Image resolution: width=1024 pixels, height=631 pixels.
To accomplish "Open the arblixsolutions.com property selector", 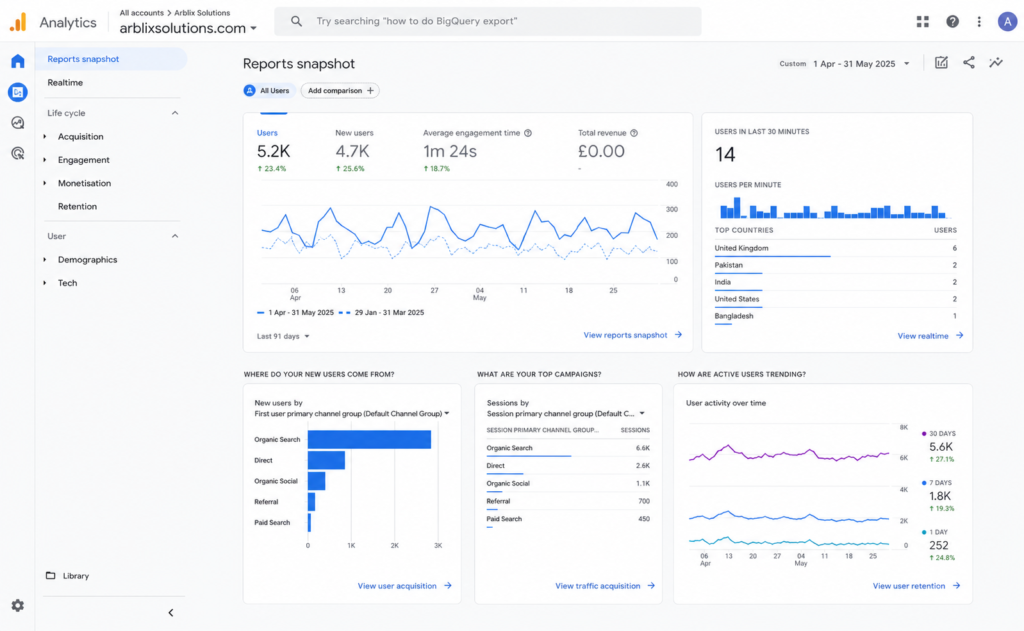I will click(x=188, y=28).
